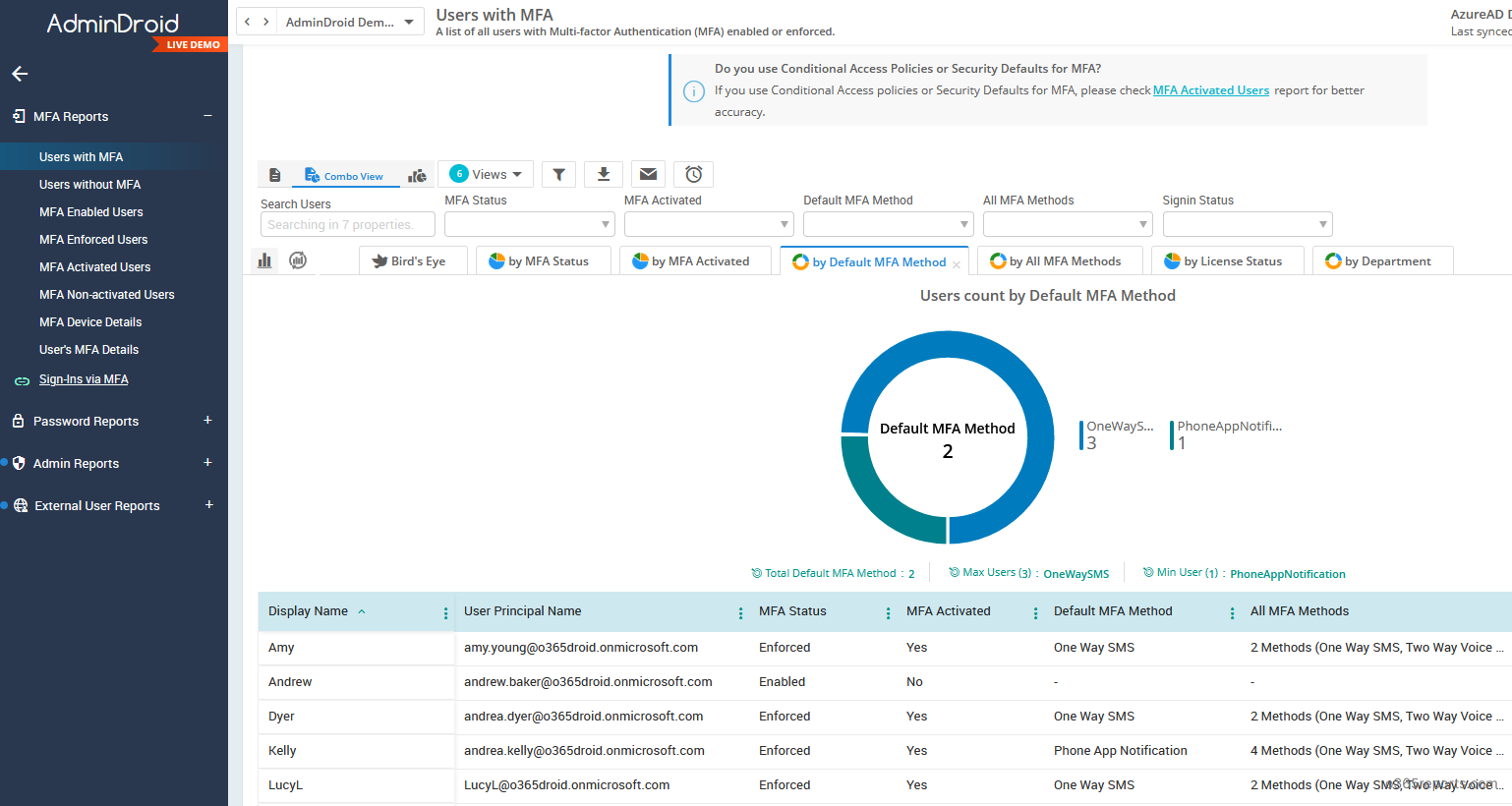Close the by Default MFA Method chart tab
This screenshot has height=806, width=1512.
(x=956, y=263)
